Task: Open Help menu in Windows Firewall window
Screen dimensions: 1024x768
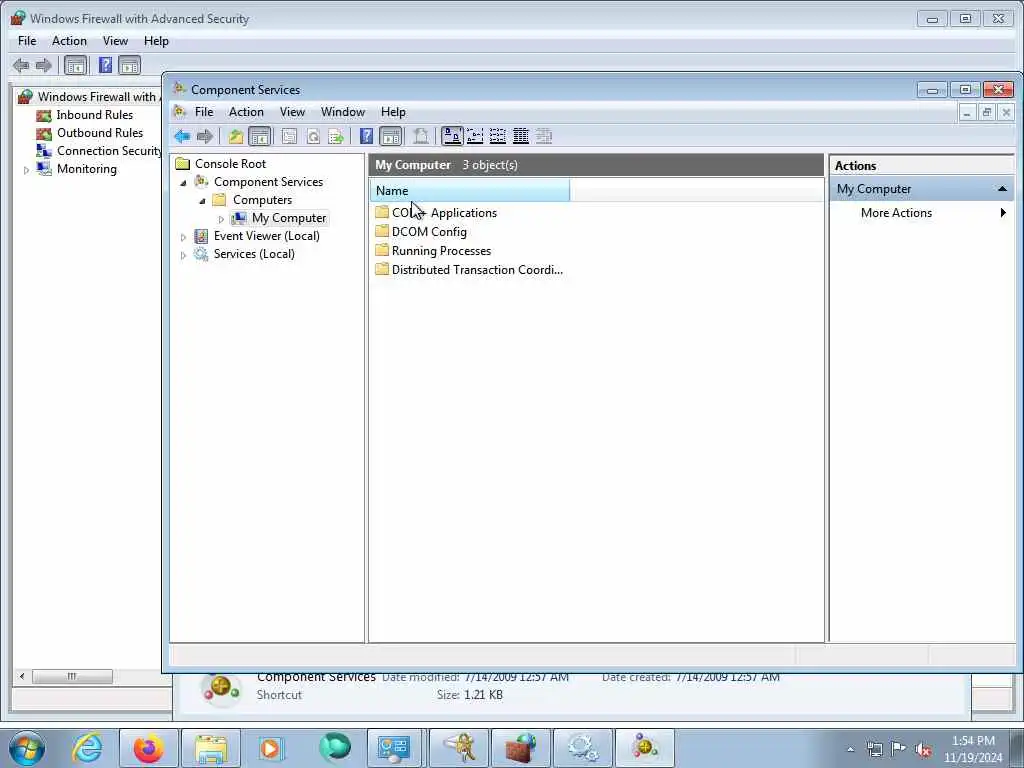Action: [156, 40]
